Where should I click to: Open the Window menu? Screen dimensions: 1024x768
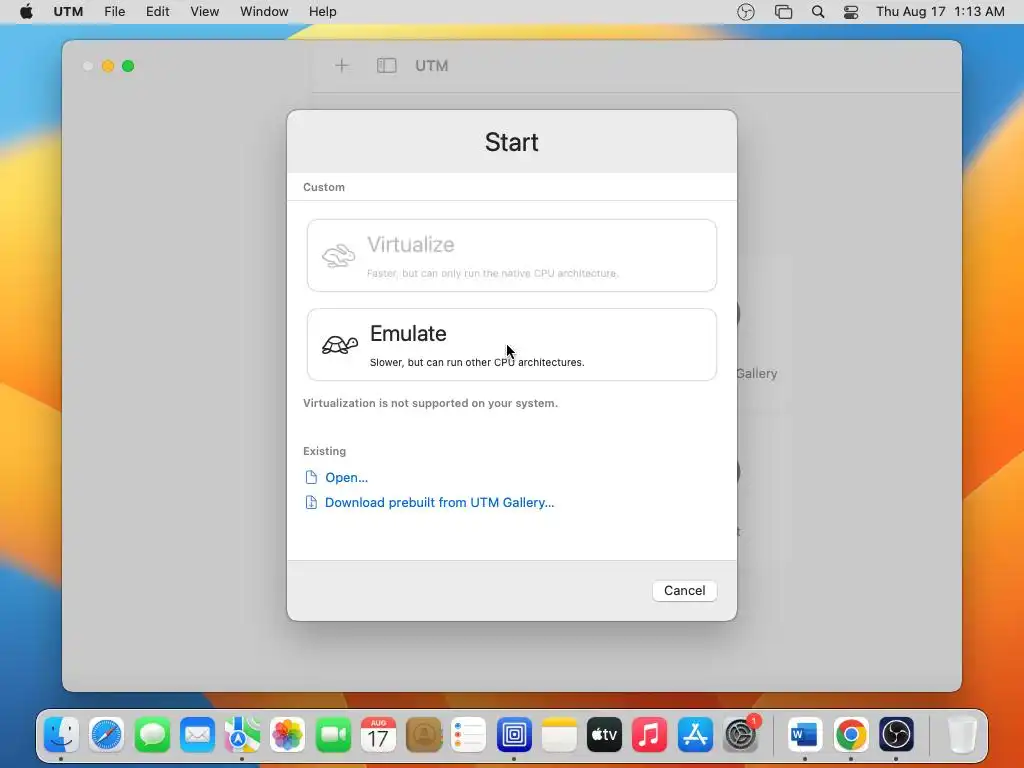coord(264,12)
